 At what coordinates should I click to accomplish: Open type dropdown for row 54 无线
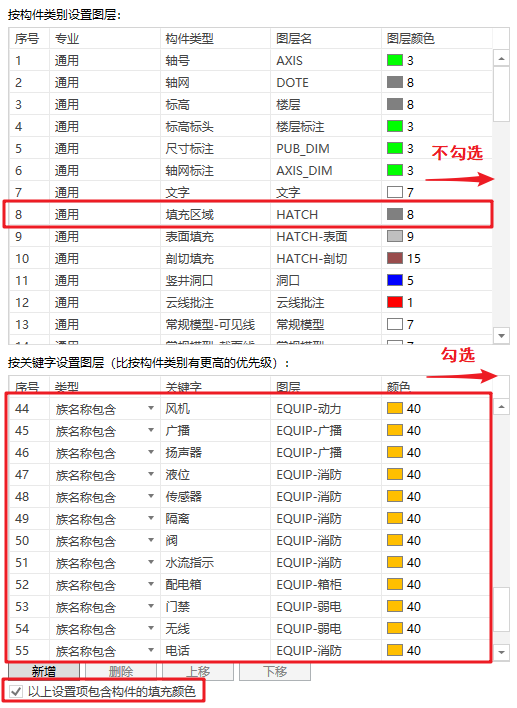coord(151,628)
